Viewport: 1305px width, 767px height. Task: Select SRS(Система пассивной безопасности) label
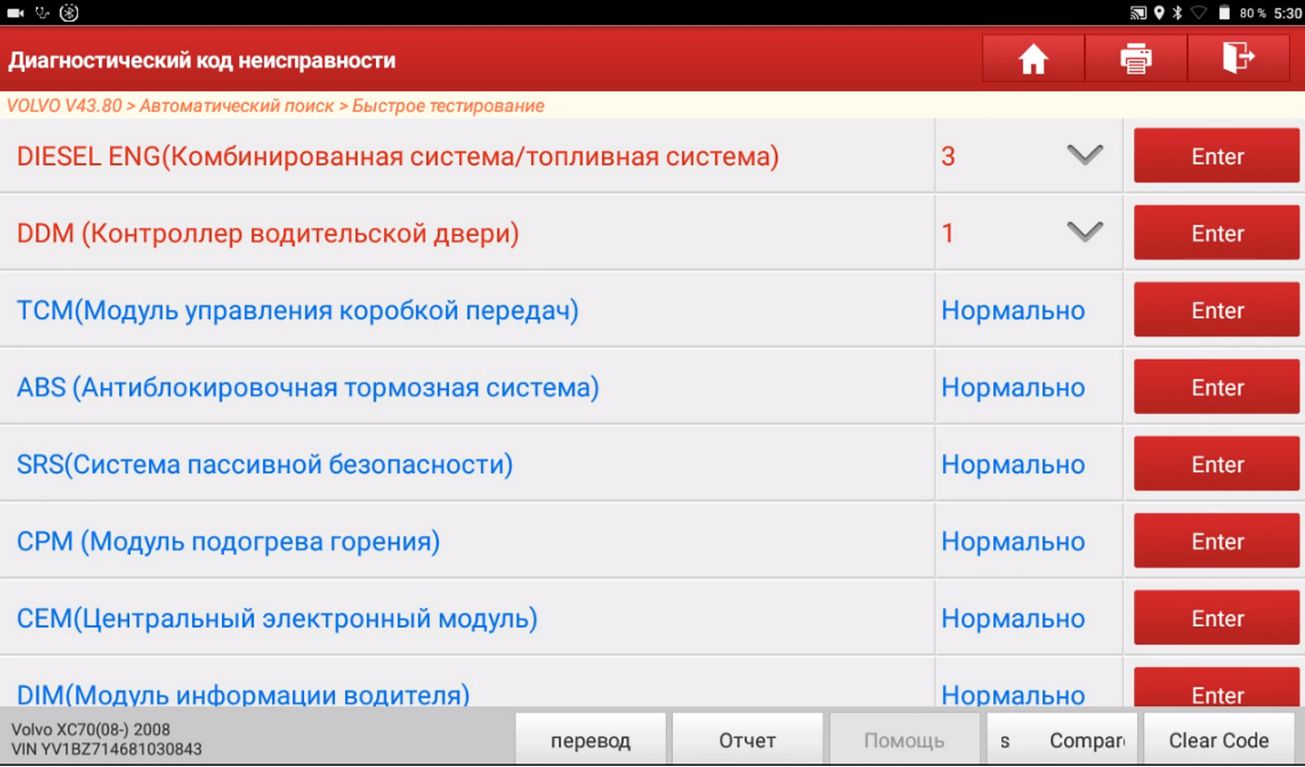[x=265, y=465]
